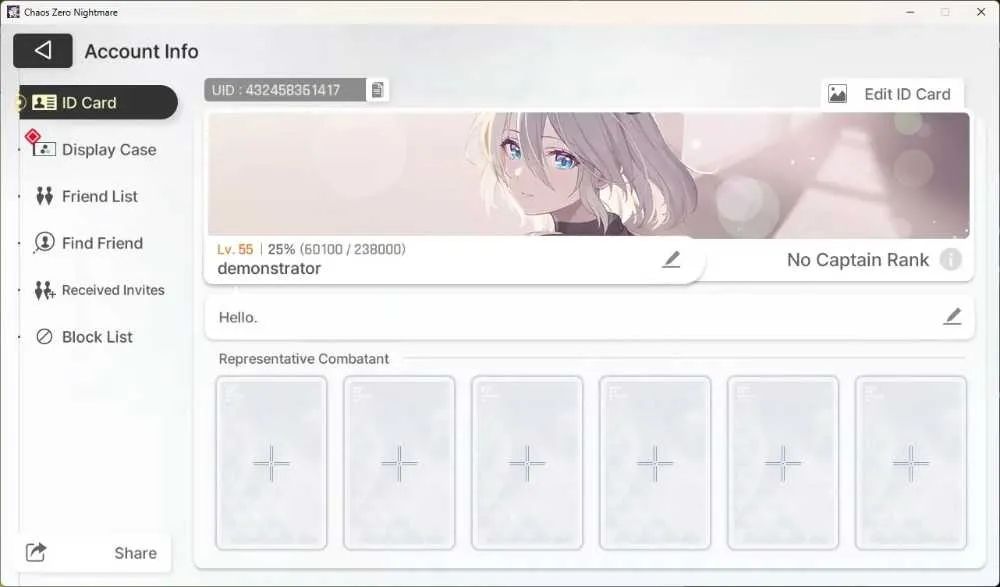
Task: Show Captain Rank info icon
Action: 950,260
